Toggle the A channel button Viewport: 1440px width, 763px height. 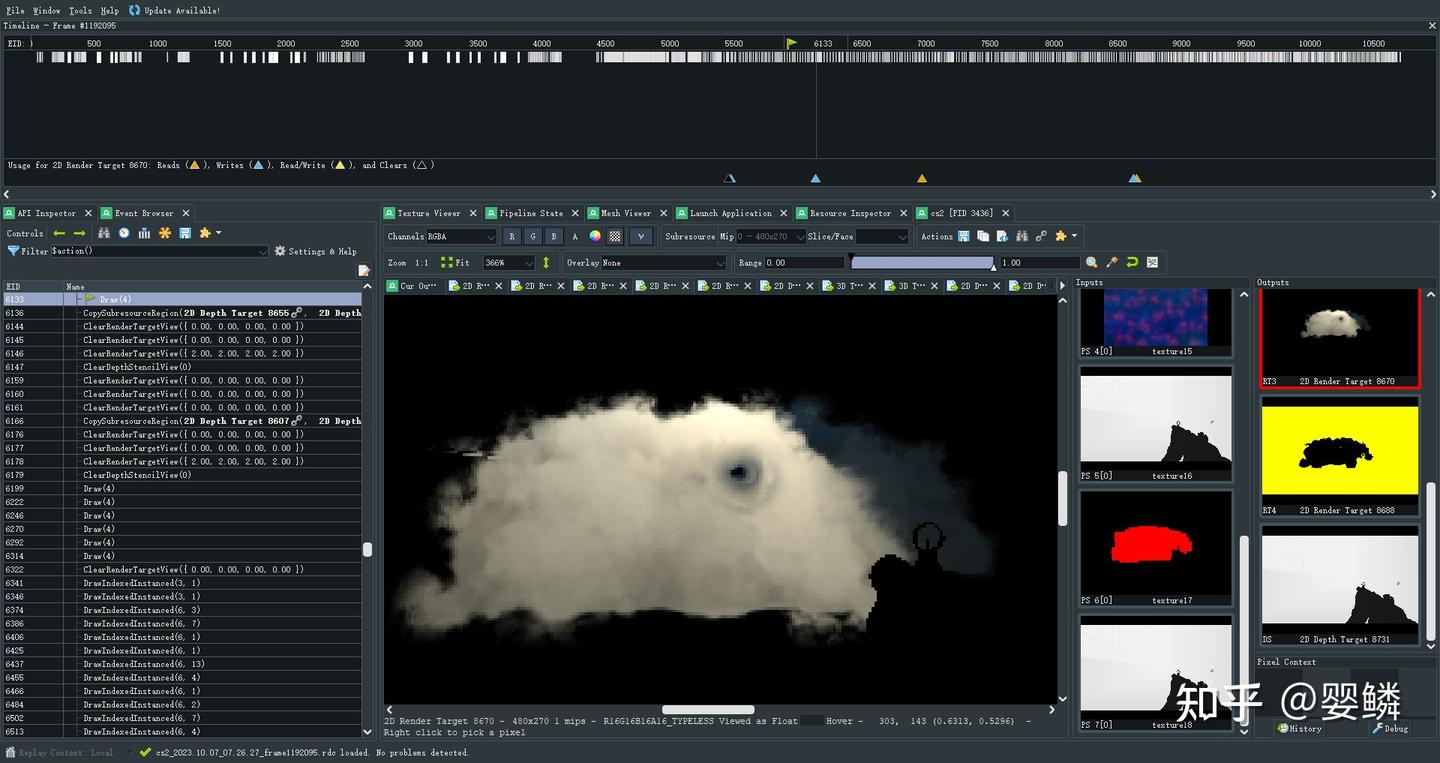point(575,237)
